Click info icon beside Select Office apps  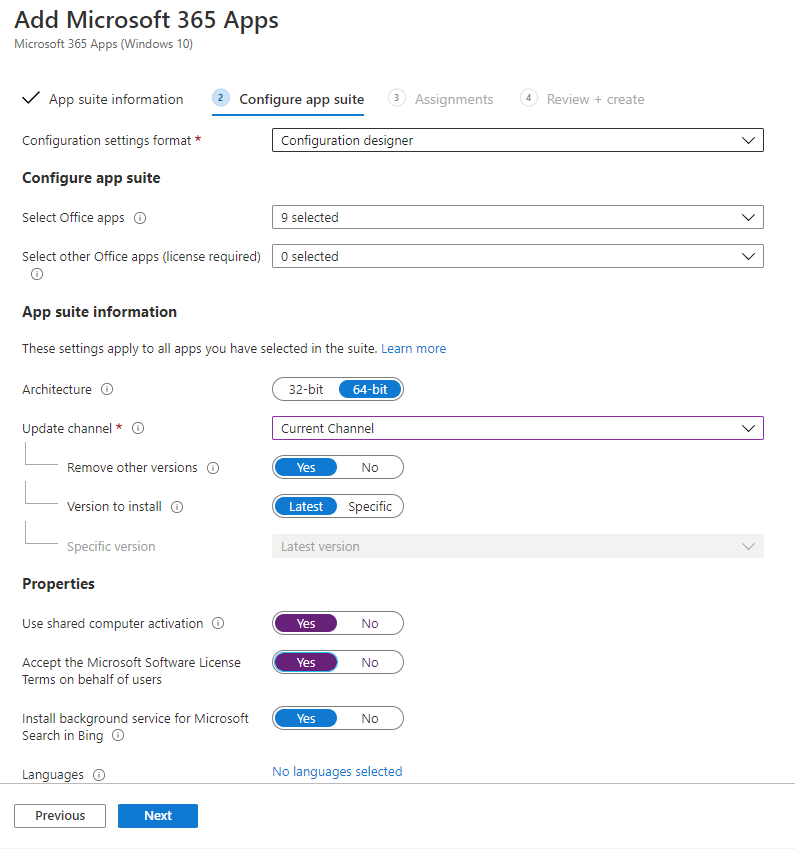140,218
